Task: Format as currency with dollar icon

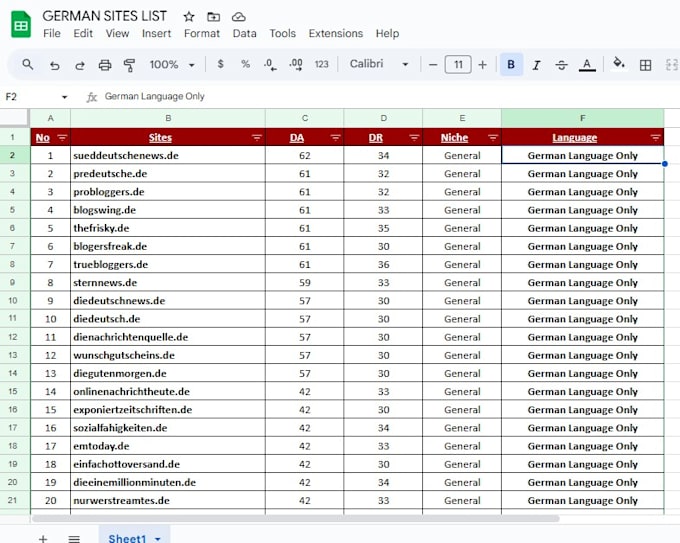Action: (220, 64)
